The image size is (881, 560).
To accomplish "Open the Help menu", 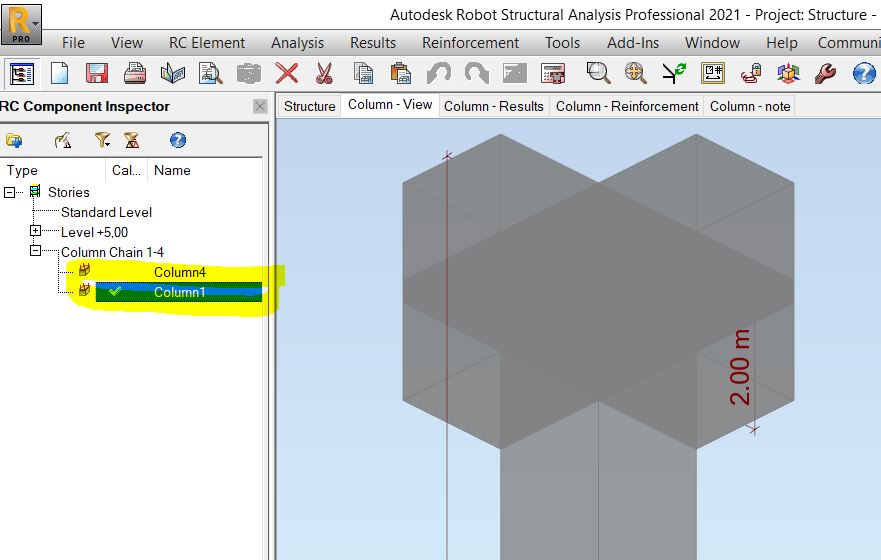I will [x=782, y=43].
